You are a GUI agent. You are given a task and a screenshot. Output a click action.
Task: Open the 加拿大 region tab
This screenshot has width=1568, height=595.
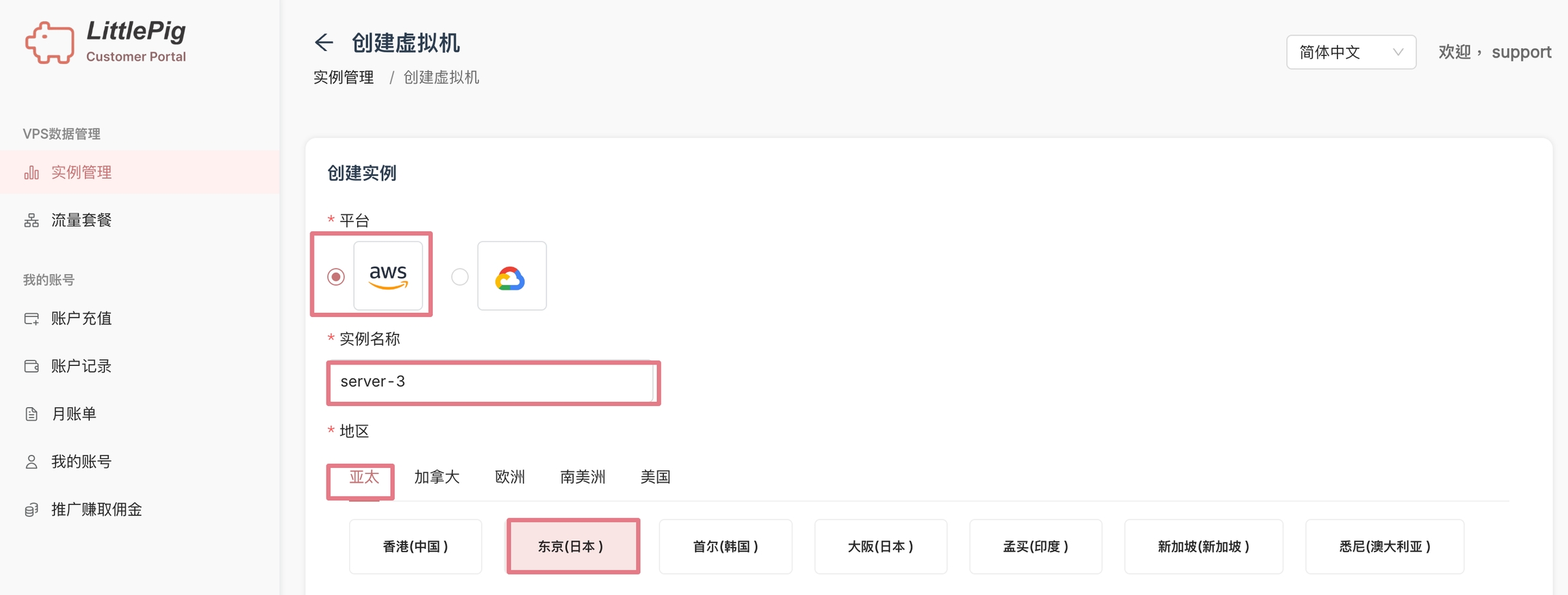[x=437, y=477]
